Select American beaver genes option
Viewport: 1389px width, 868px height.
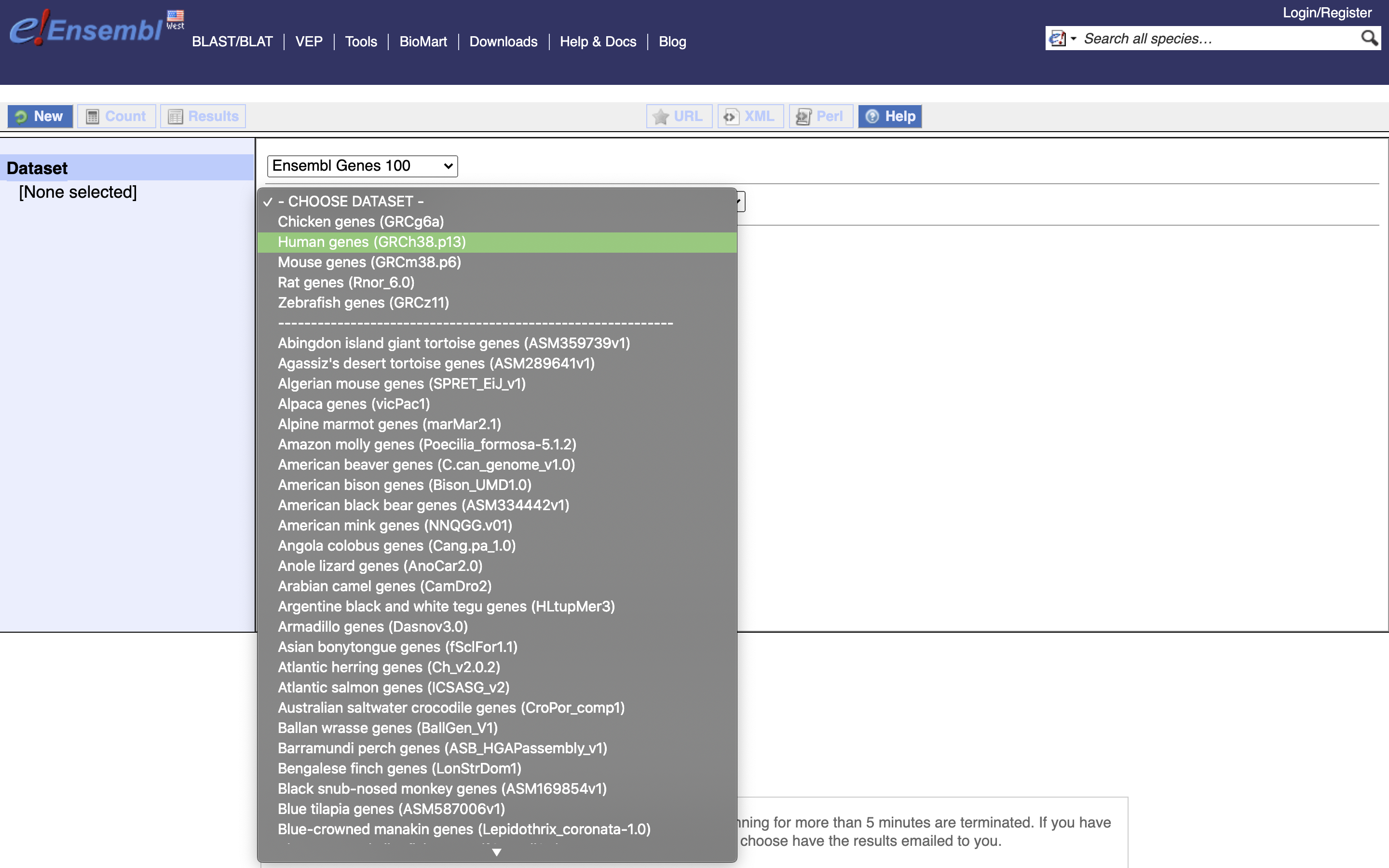497,465
